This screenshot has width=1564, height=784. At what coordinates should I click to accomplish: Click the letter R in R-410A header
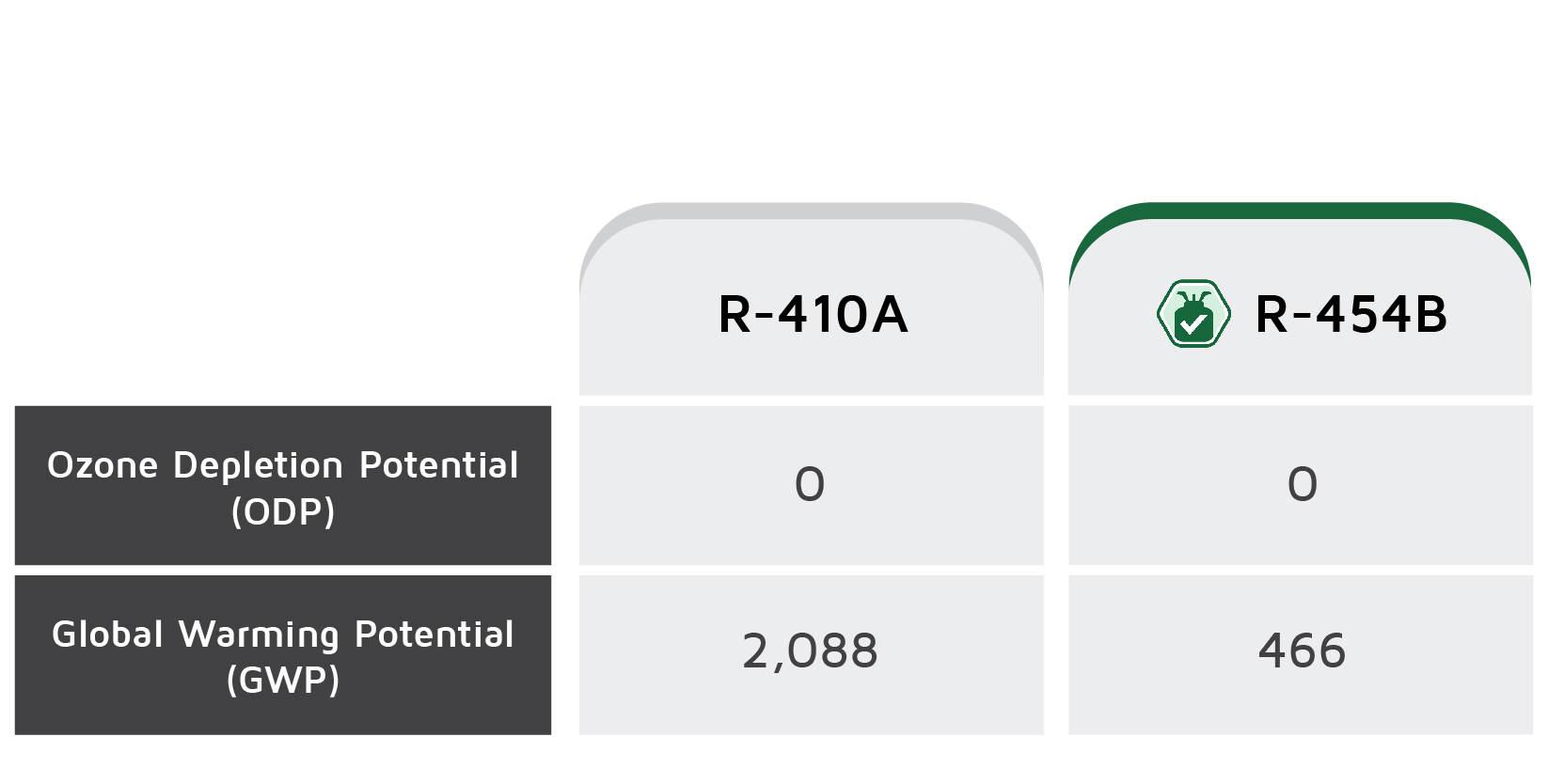735,314
